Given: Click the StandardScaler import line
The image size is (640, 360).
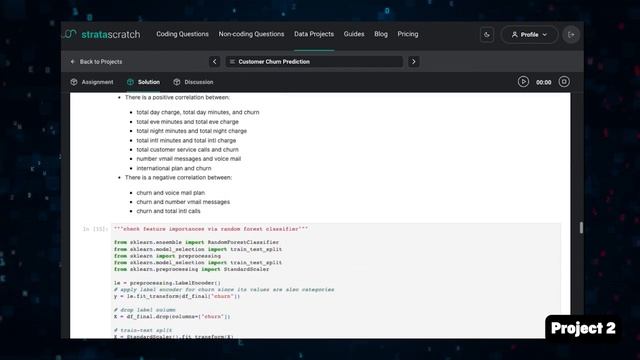Looking at the screenshot, I should click(x=191, y=269).
